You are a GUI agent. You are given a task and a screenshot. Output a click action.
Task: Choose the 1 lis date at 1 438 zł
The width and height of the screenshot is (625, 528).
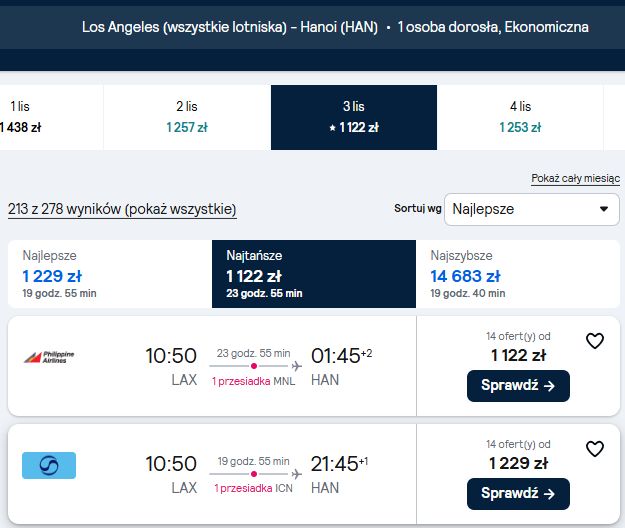51,117
